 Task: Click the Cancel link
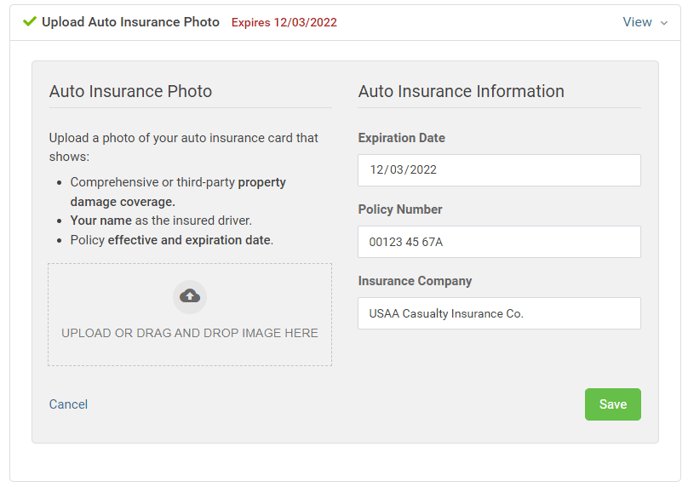coord(68,404)
